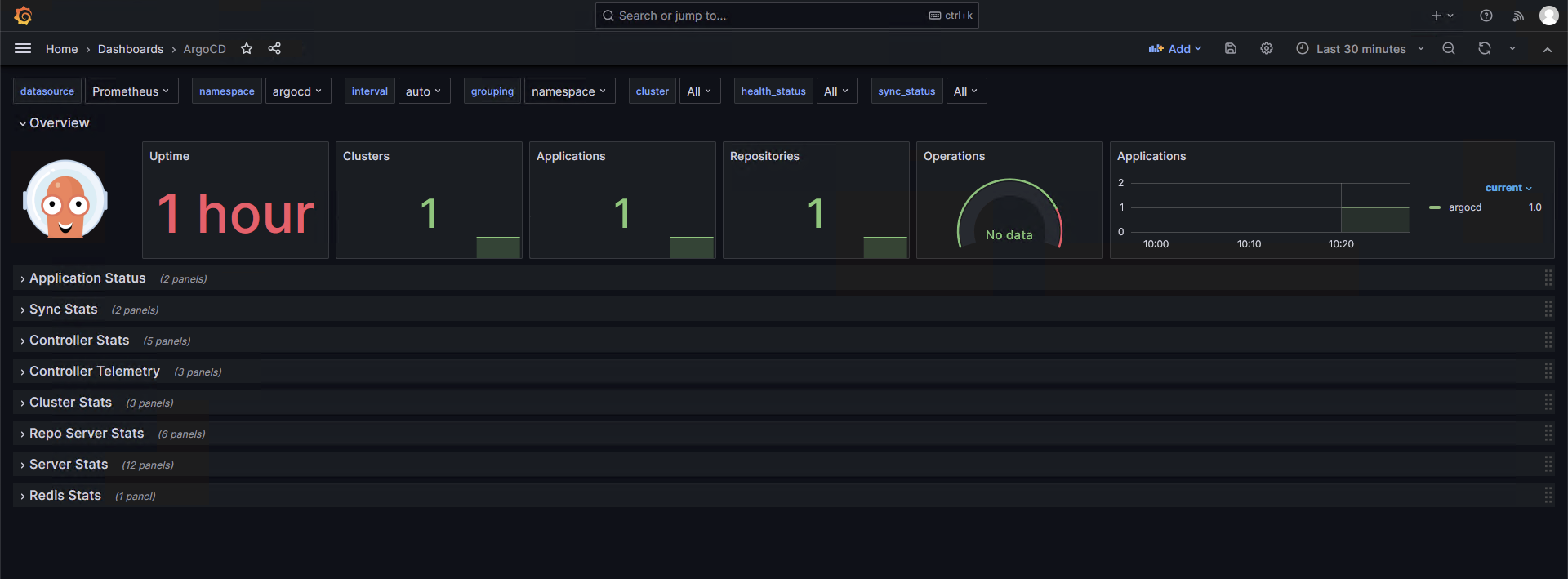Click the Clusters panel title
This screenshot has width=1568, height=579.
(x=366, y=156)
